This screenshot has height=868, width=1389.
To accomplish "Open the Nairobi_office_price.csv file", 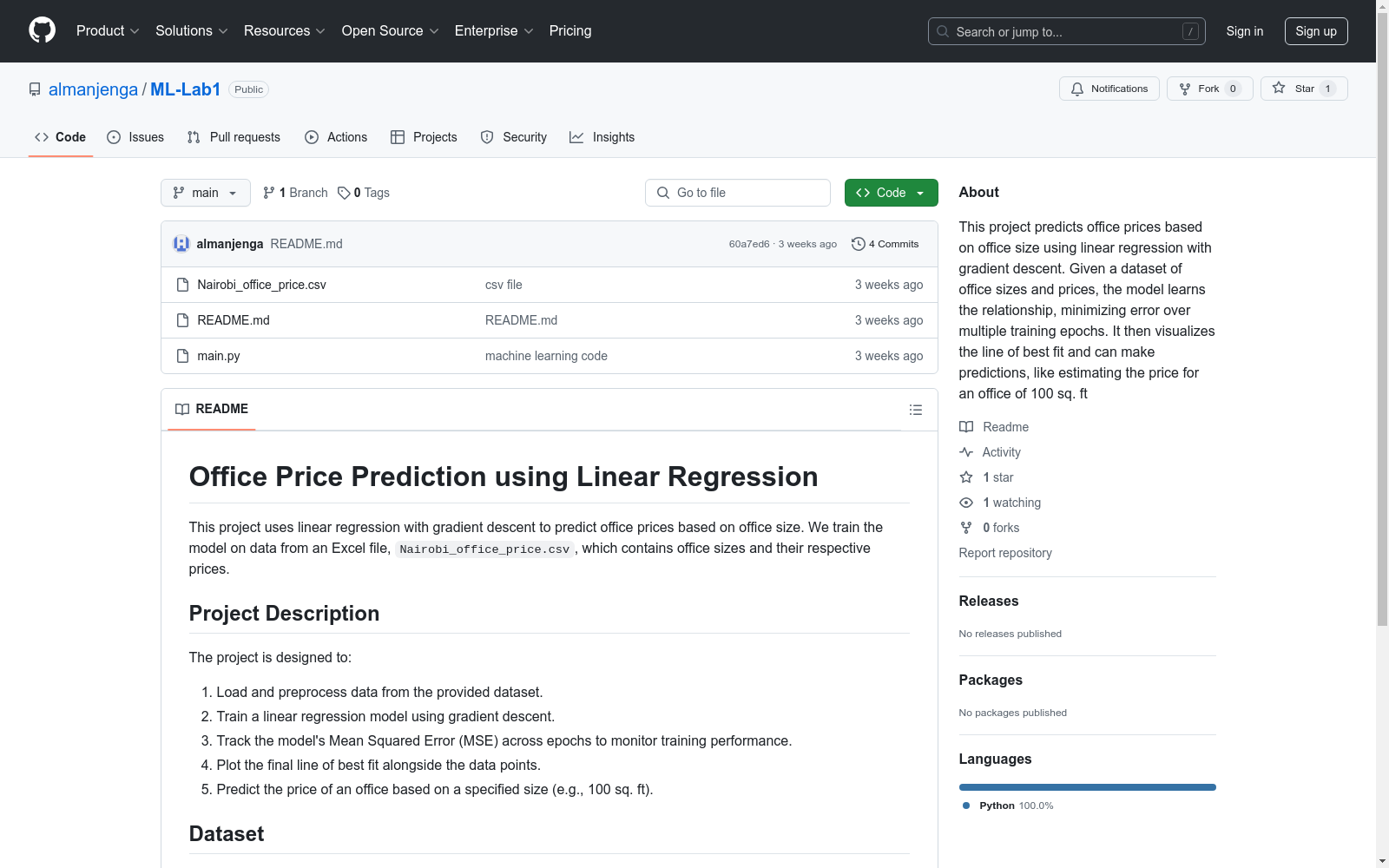I will [x=261, y=285].
